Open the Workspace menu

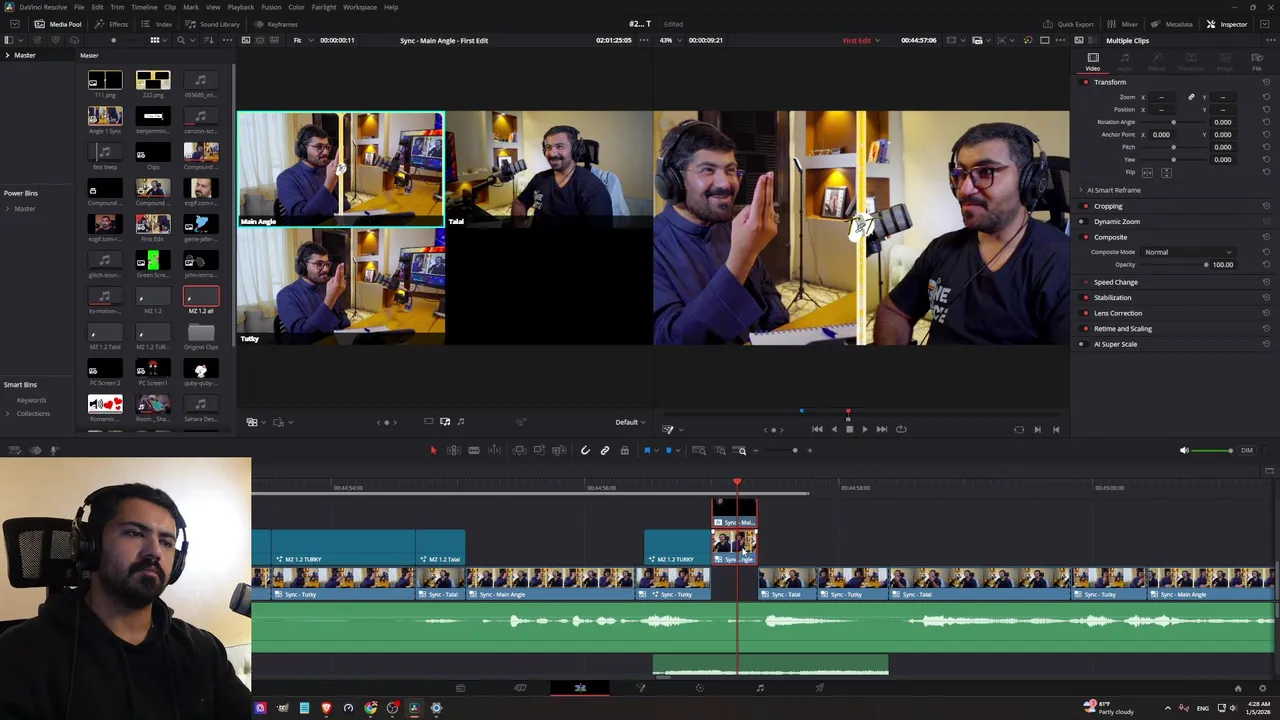[360, 7]
